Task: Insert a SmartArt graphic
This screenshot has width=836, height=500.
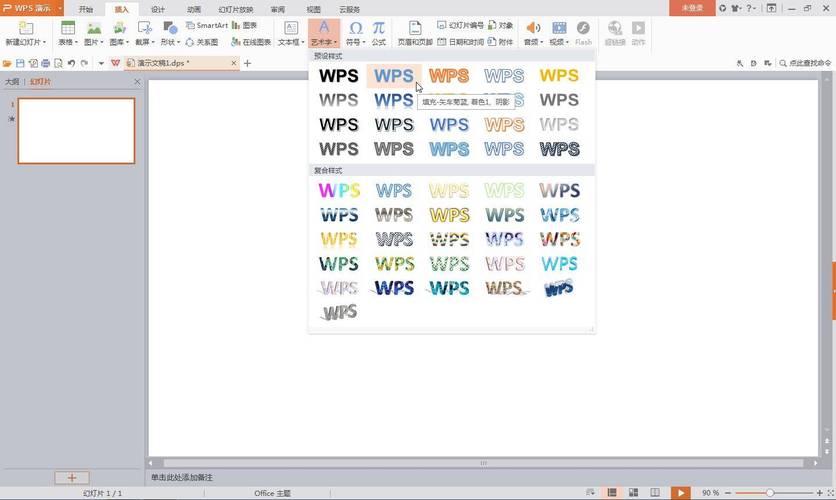Action: [x=207, y=25]
